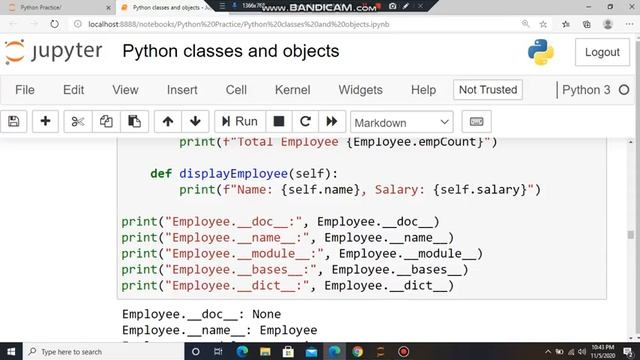Screen dimensions: 640x360
Task: Click the localhost address bar
Action: tap(239, 24)
